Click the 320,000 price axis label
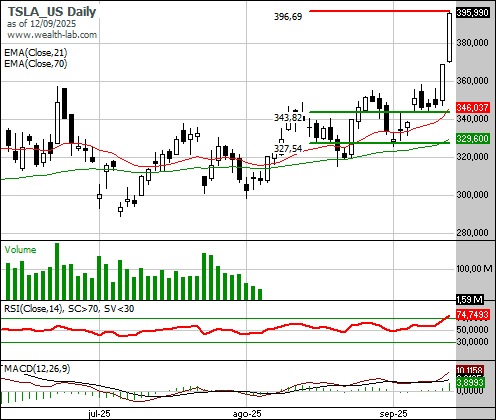 pos(472,157)
